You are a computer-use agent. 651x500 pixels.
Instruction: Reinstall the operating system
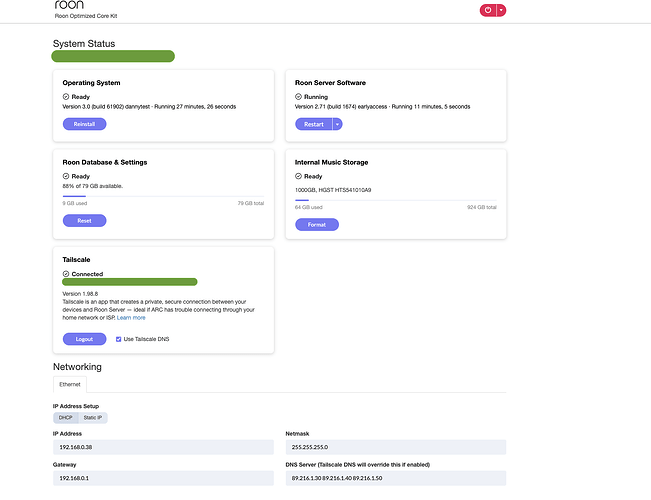click(84, 124)
